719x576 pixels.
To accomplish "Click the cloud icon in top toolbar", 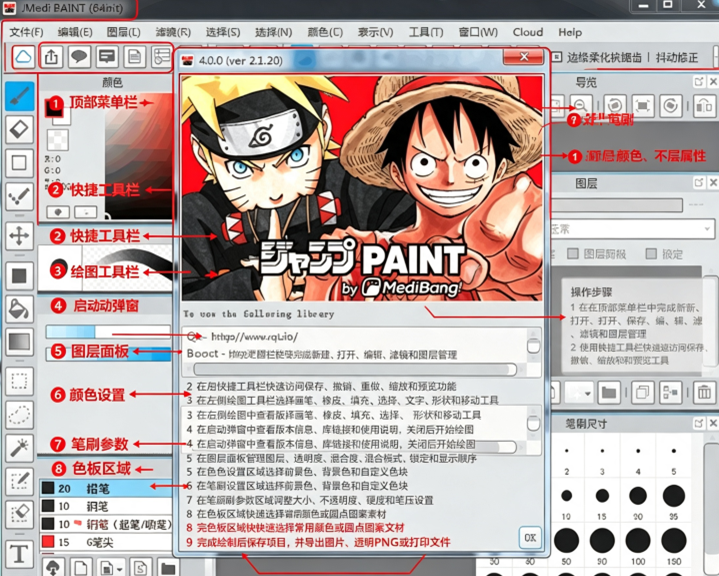I will 23,57.
